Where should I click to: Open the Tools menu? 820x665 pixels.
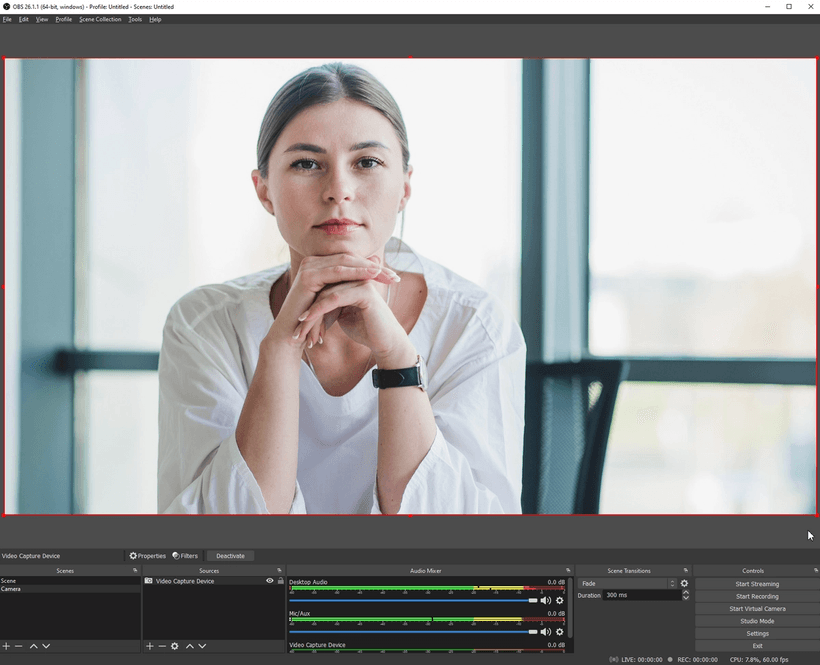[134, 19]
